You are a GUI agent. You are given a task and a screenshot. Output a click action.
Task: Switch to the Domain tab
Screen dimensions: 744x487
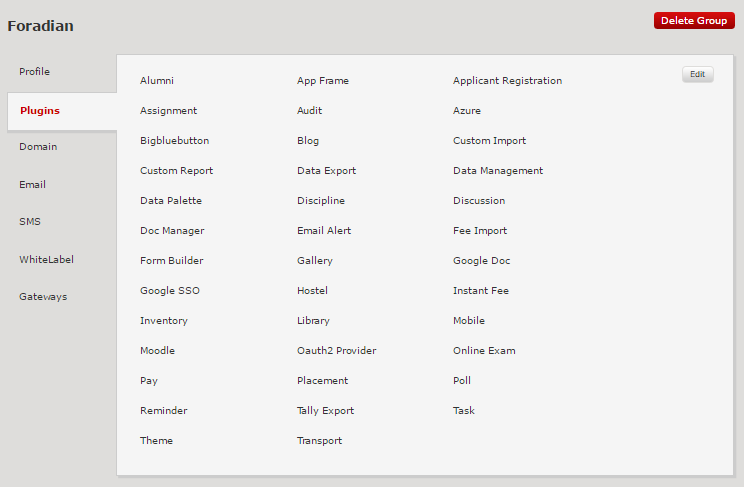click(38, 147)
